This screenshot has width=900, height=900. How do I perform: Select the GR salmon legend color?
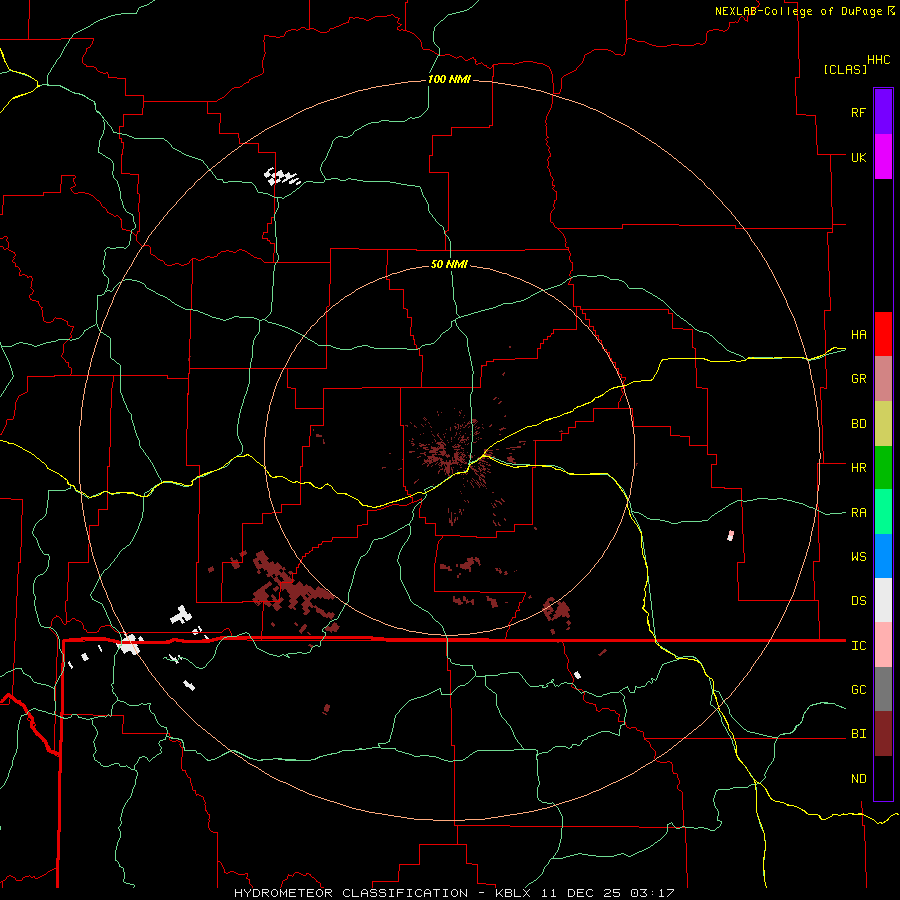883,379
